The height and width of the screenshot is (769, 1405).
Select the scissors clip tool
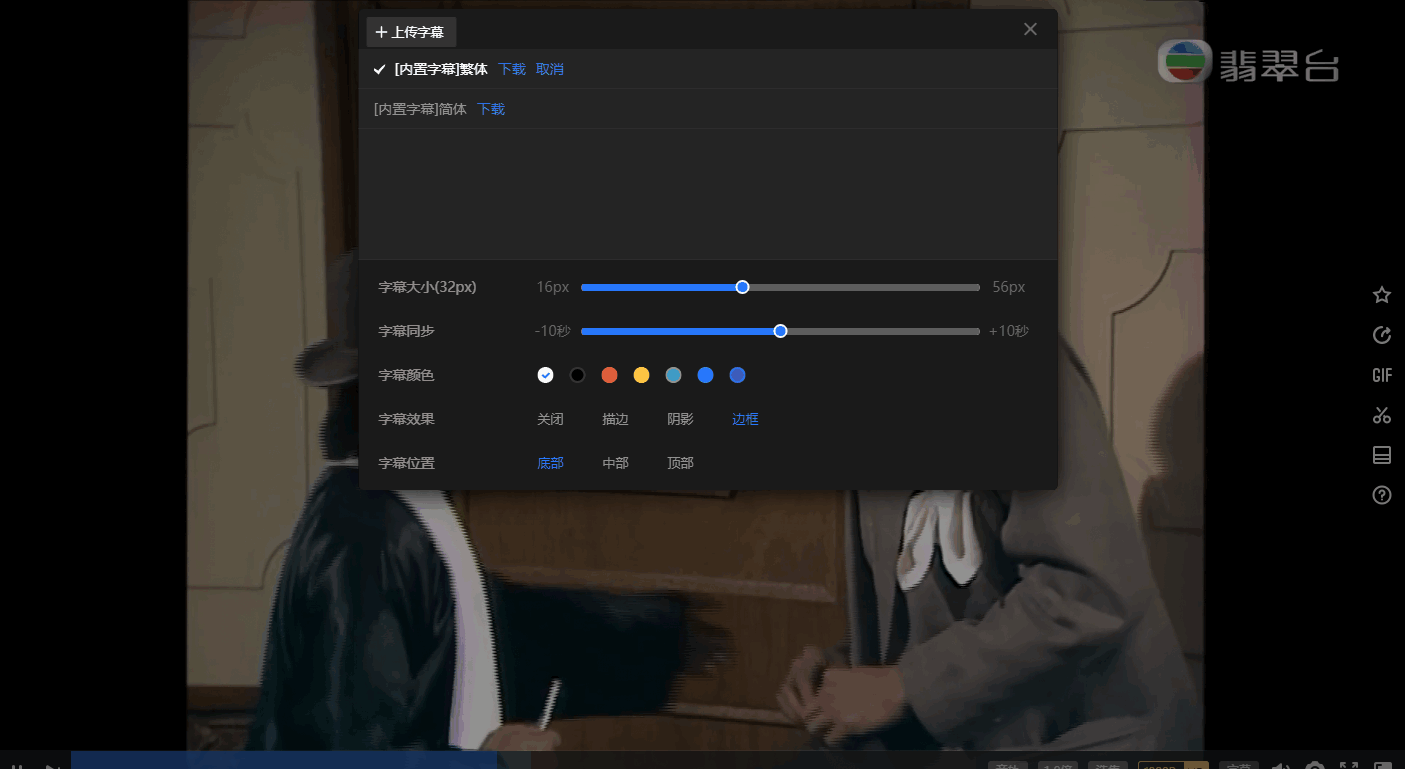click(1381, 415)
